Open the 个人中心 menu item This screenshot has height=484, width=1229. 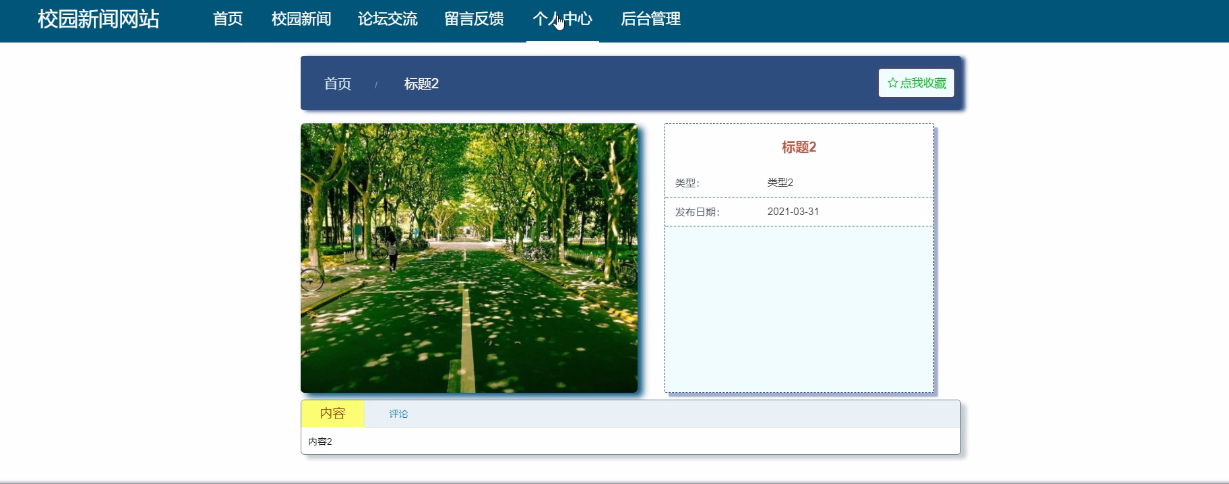pyautogui.click(x=562, y=19)
